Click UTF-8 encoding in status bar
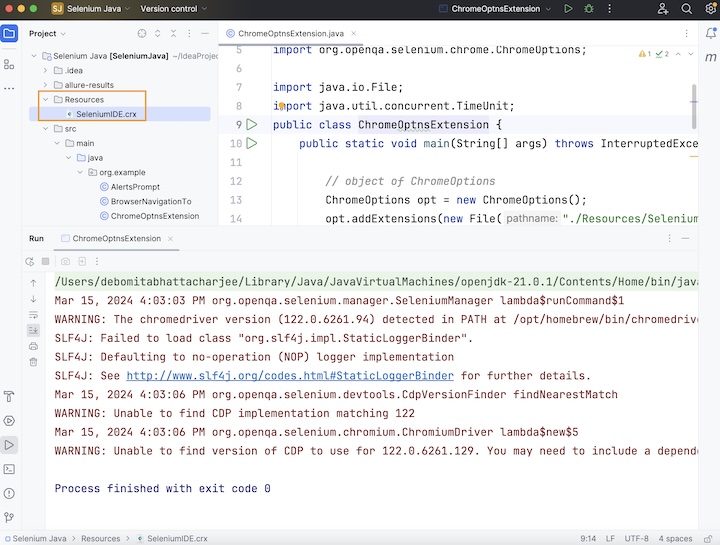Screen dimensions: 720x545 tap(636, 539)
